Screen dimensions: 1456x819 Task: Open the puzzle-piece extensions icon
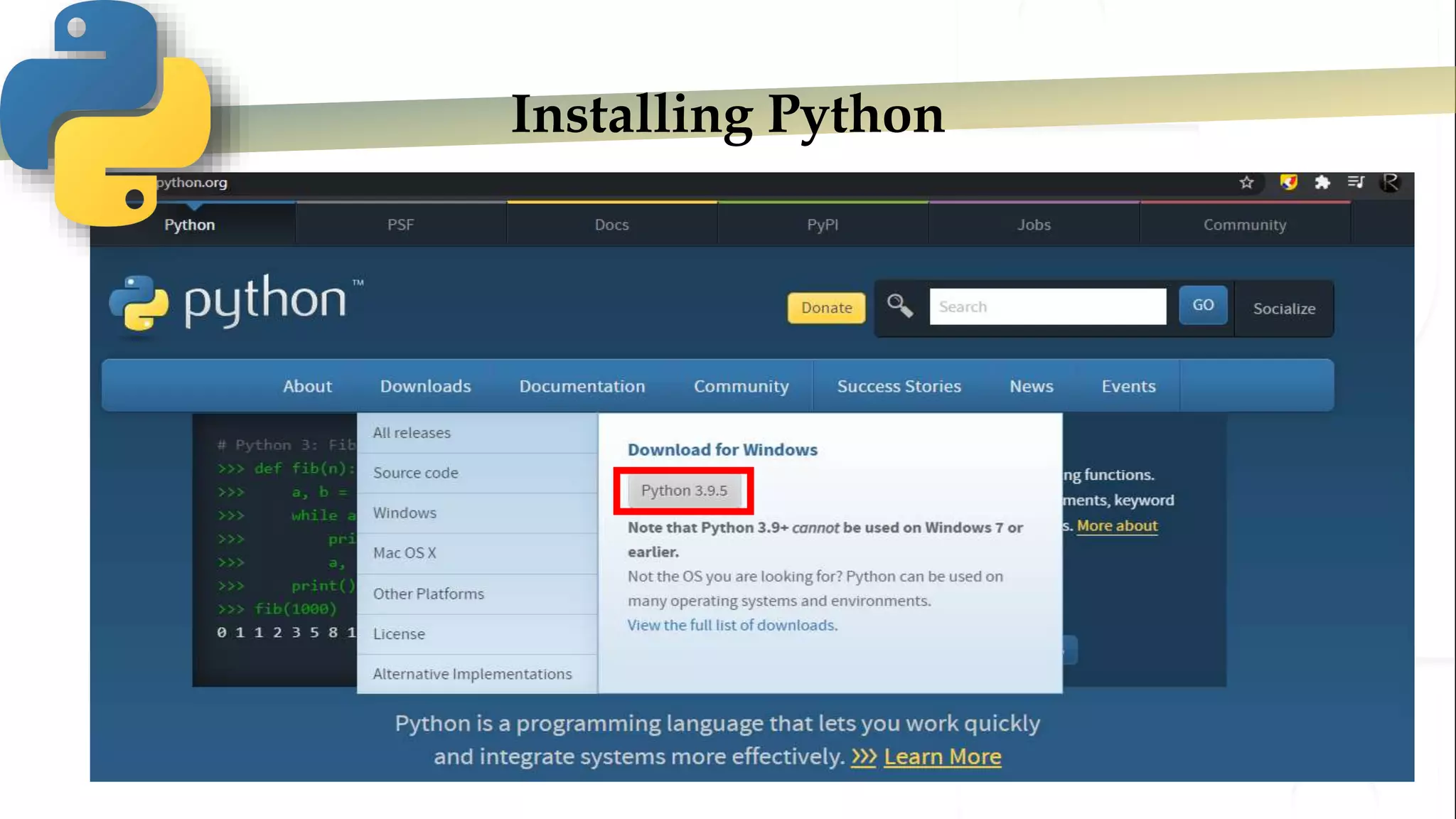tap(1322, 183)
